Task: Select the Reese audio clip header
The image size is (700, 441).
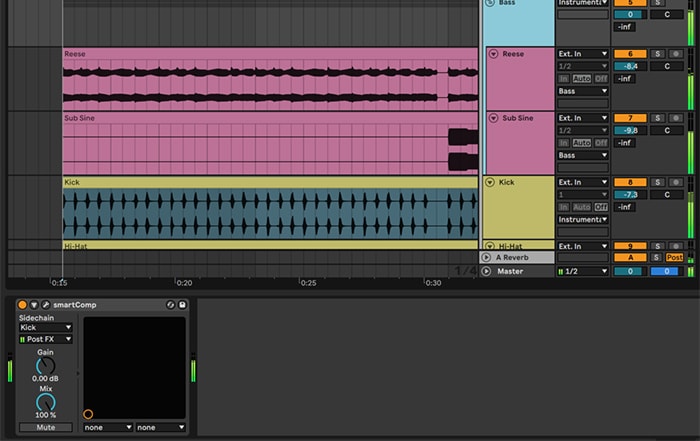Action: tap(270, 54)
